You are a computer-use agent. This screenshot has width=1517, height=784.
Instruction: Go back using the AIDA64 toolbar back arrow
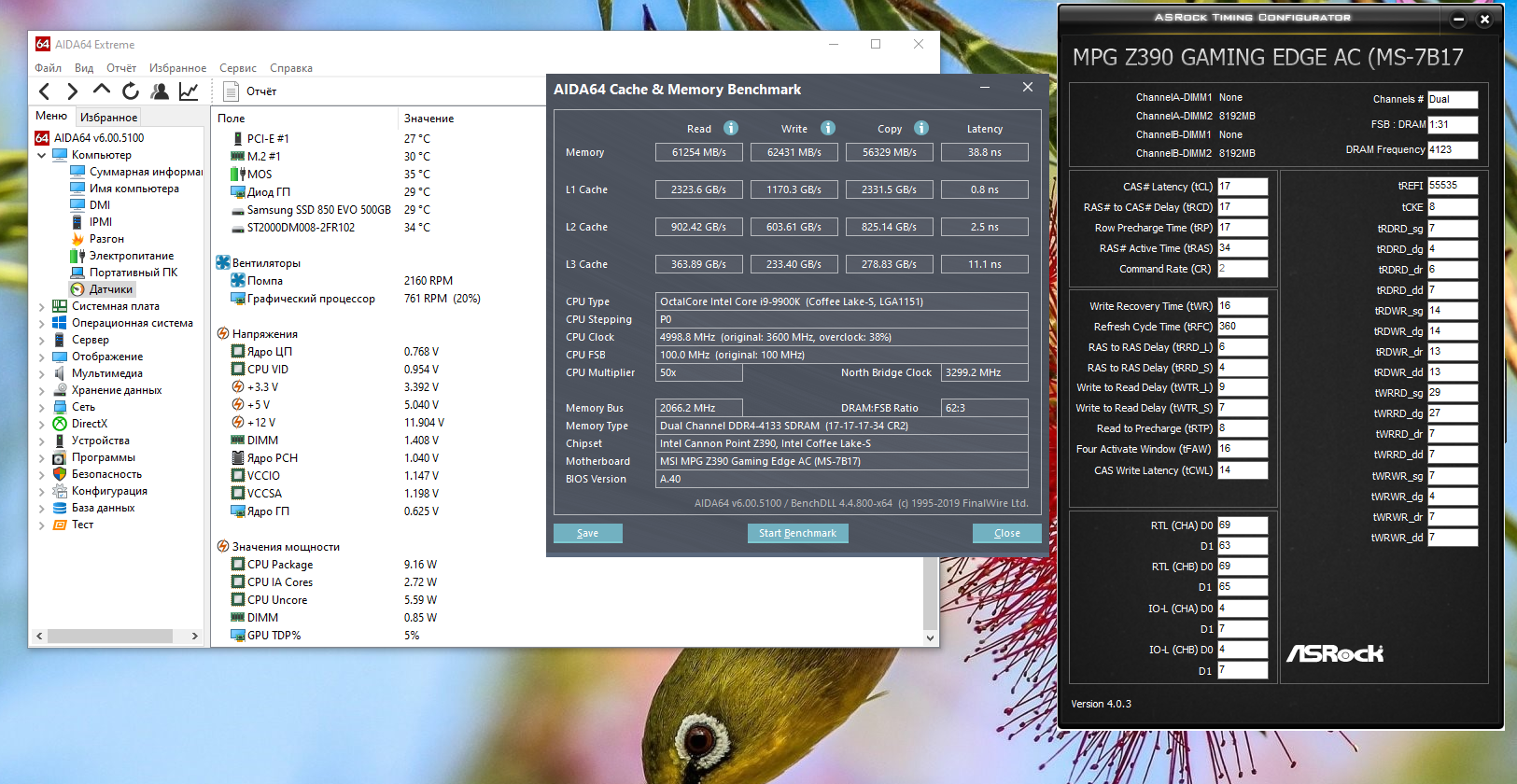coord(44,91)
